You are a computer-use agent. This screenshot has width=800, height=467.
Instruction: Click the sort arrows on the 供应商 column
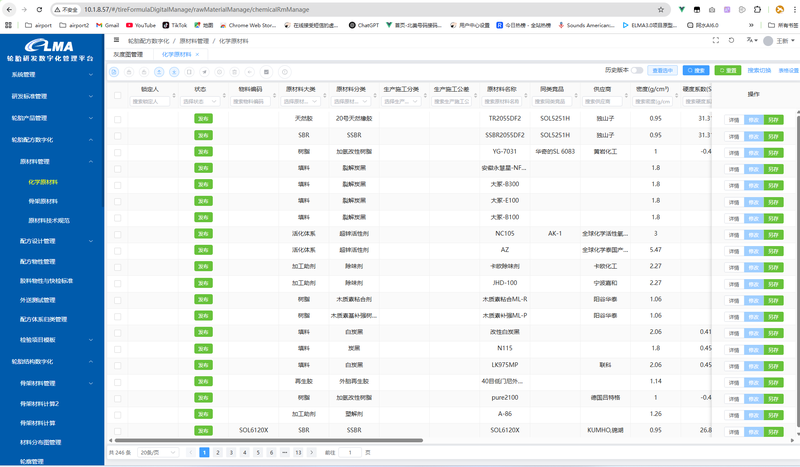pos(627,95)
